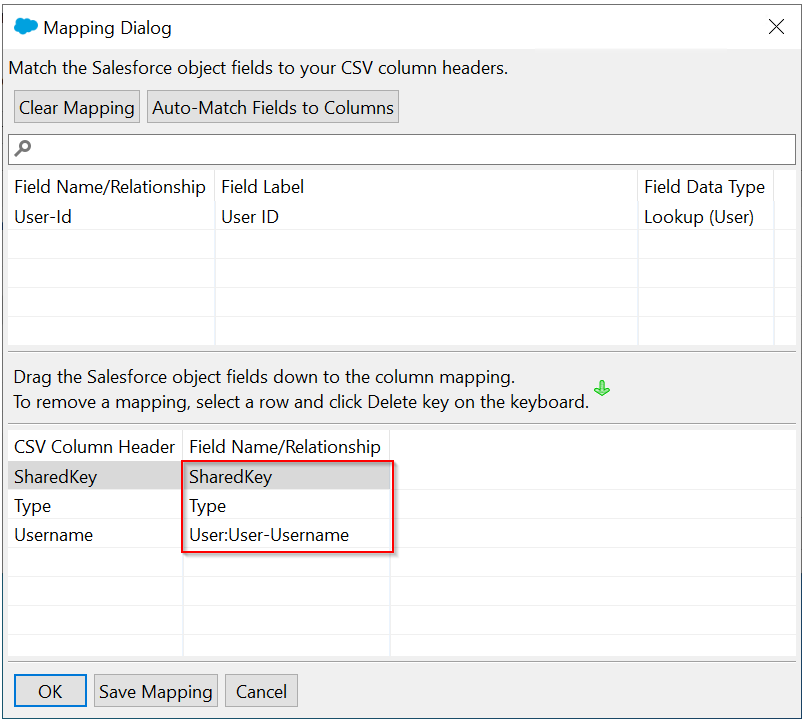Confirm mapping with the OK button
Image resolution: width=807 pixels, height=723 pixels.
pos(50,691)
